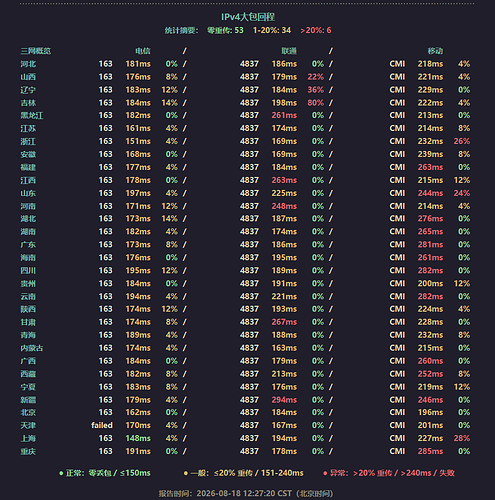Click the "IPv4大包回程" report title
The width and height of the screenshot is (495, 500).
[248, 17]
